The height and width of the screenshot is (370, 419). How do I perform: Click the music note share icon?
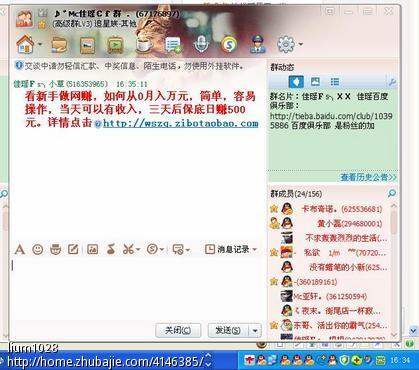pos(111,249)
